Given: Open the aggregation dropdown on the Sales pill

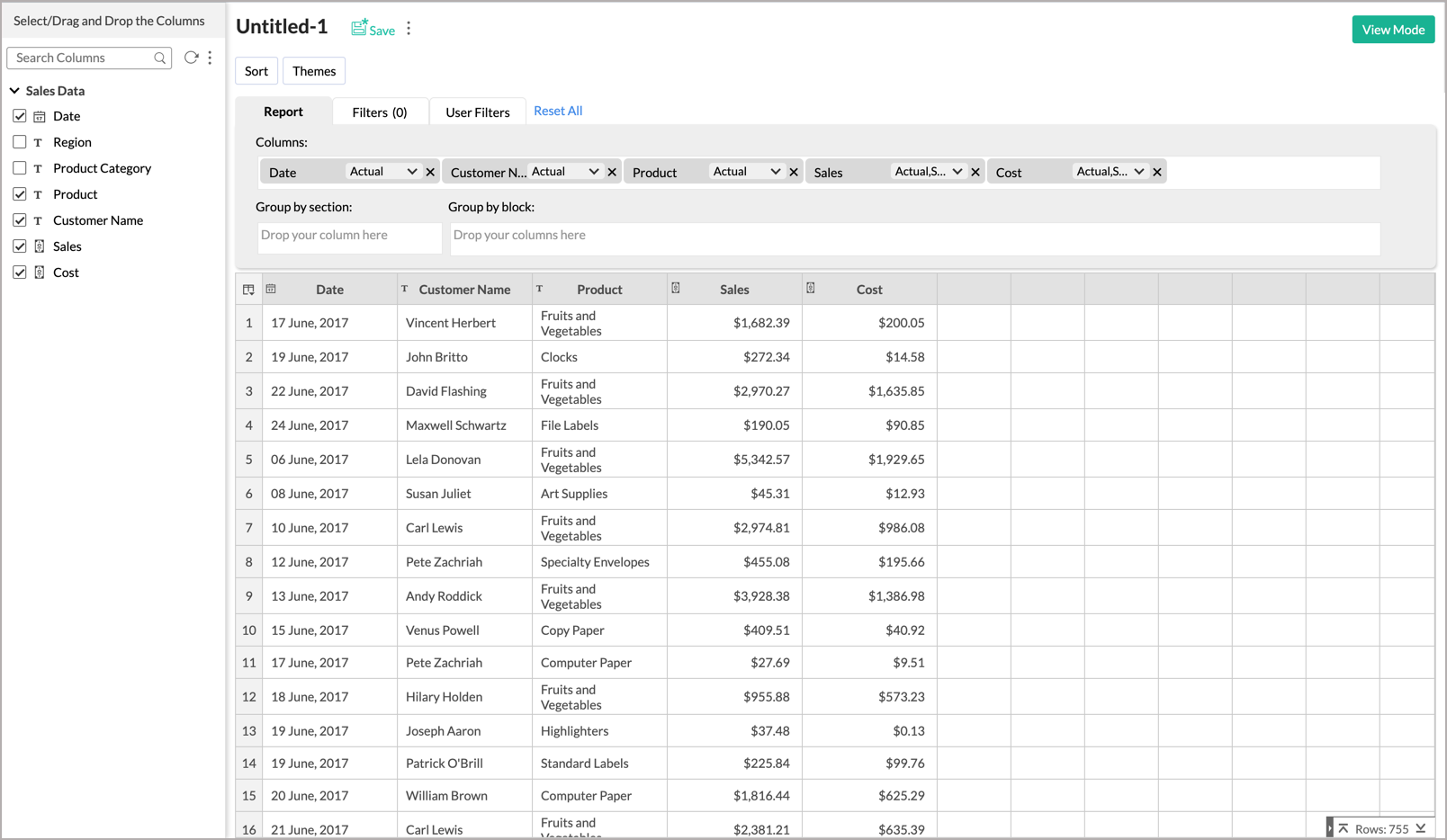Looking at the screenshot, I should click(x=957, y=170).
